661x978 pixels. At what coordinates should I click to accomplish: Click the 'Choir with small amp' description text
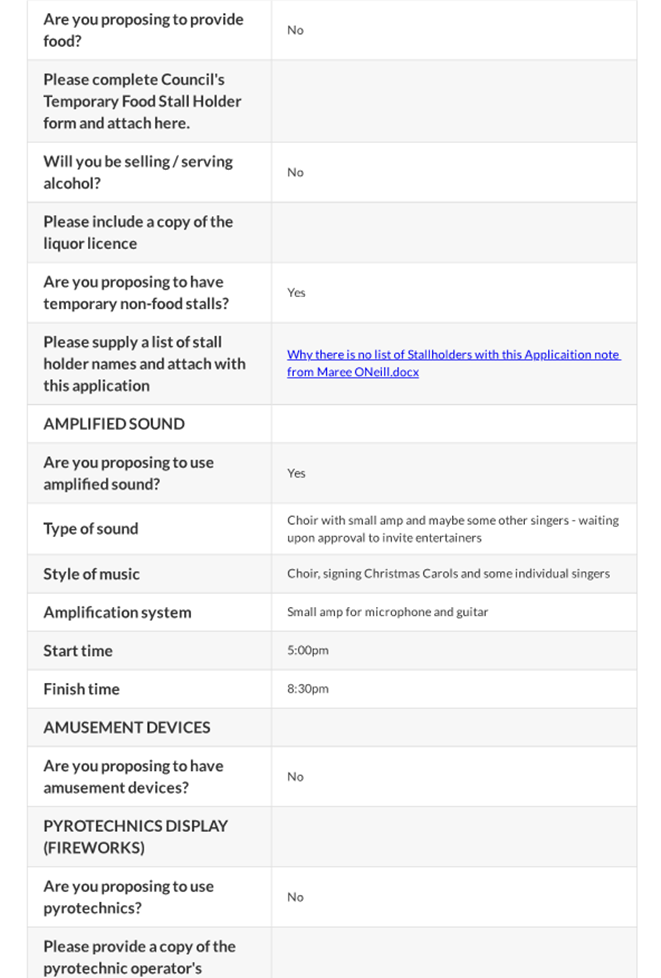point(452,529)
